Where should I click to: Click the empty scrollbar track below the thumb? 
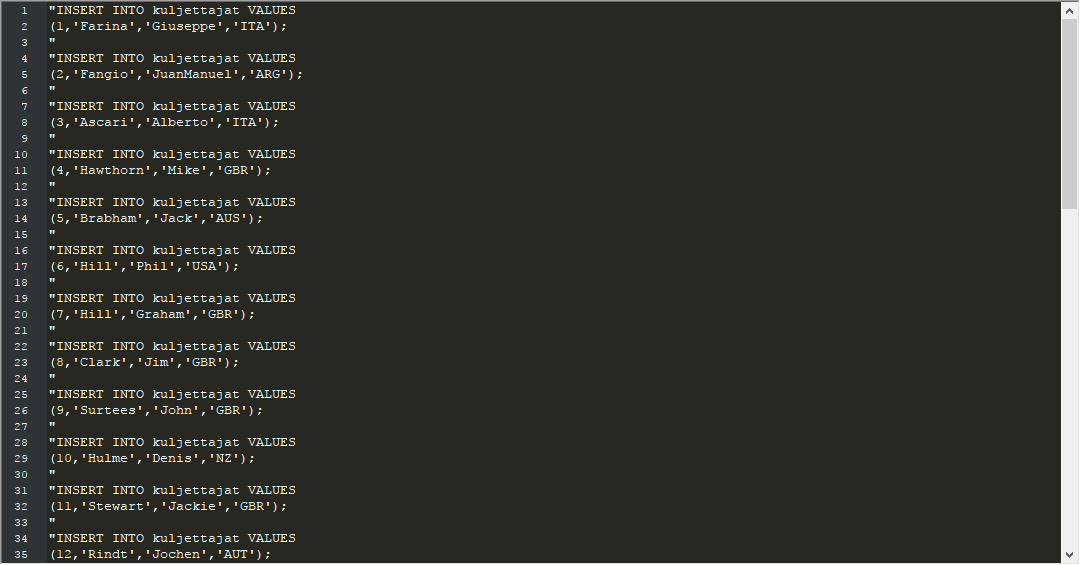[1069, 380]
